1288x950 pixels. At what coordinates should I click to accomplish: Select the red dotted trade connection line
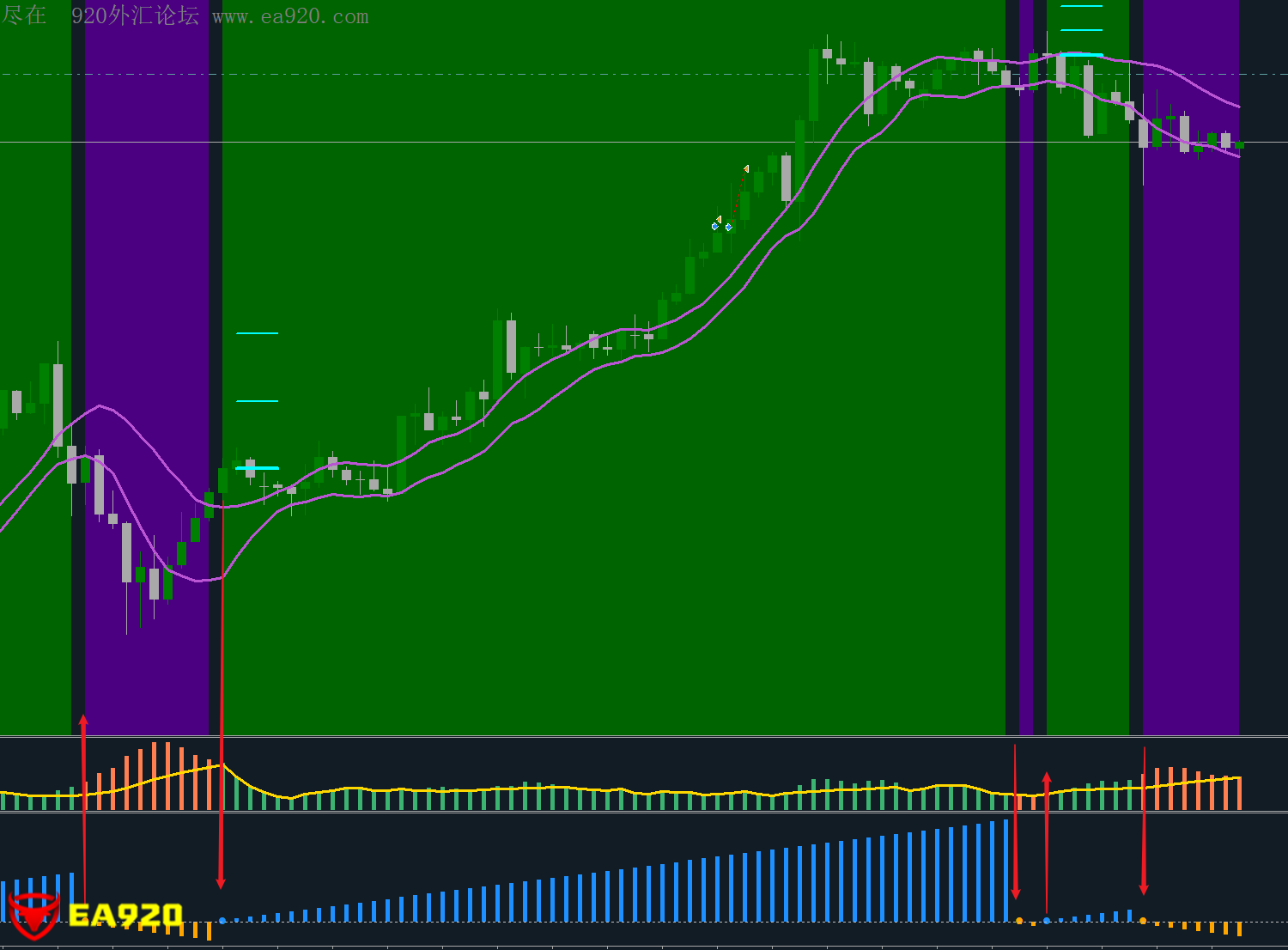click(x=738, y=198)
